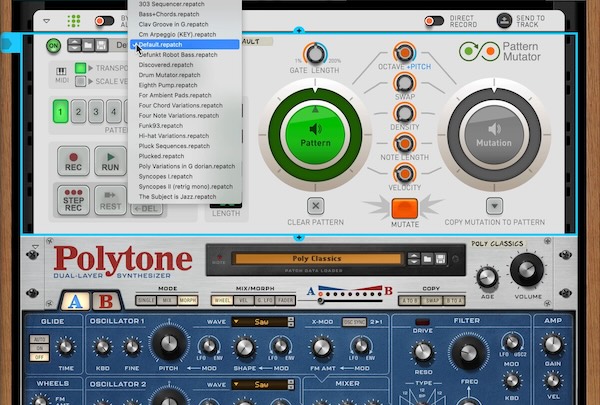Click the Gate Length knob

315,54
